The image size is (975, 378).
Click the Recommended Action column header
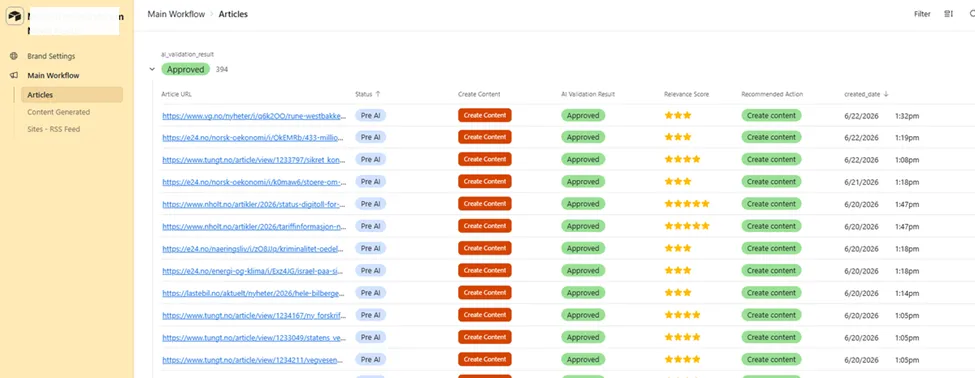point(772,94)
